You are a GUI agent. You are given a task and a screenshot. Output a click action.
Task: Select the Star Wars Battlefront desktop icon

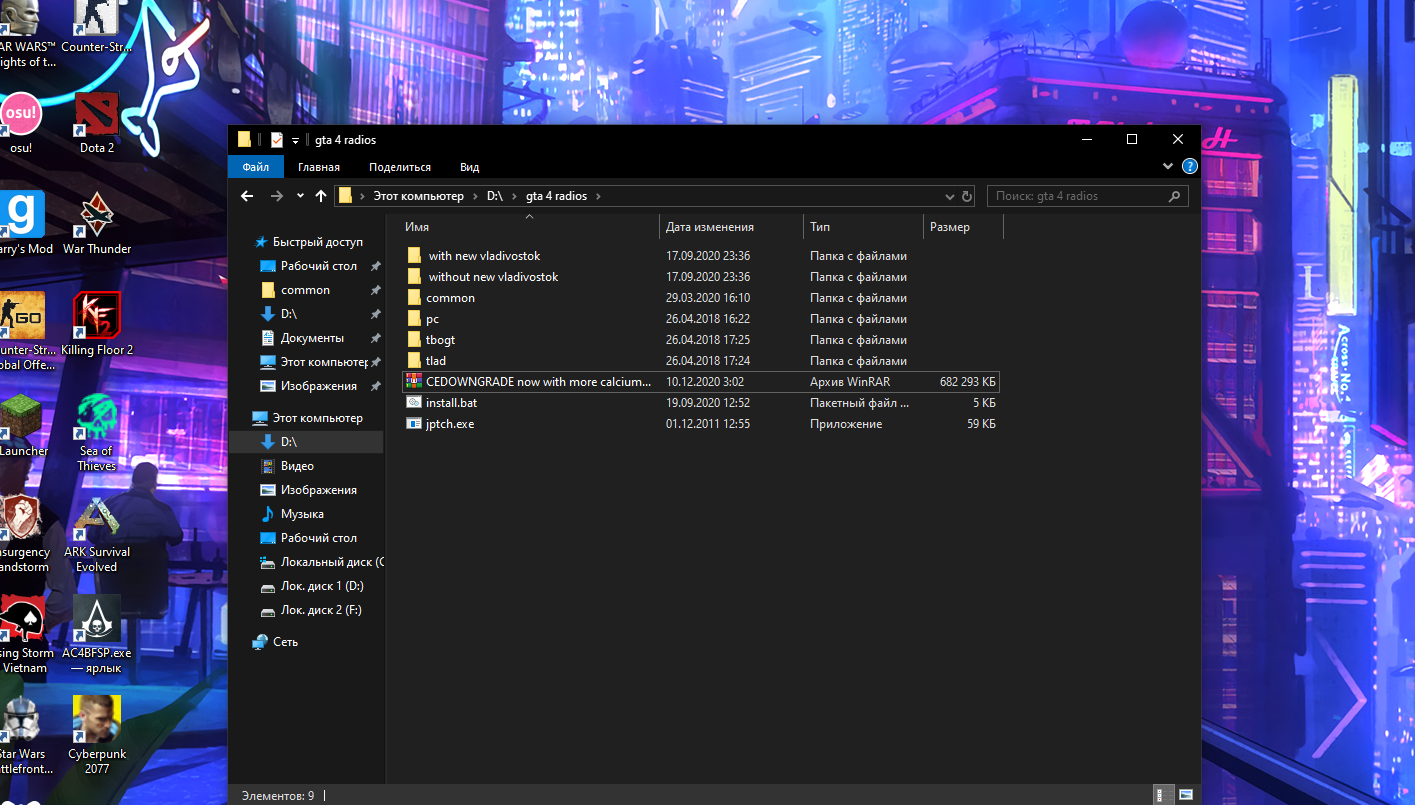[x=22, y=735]
